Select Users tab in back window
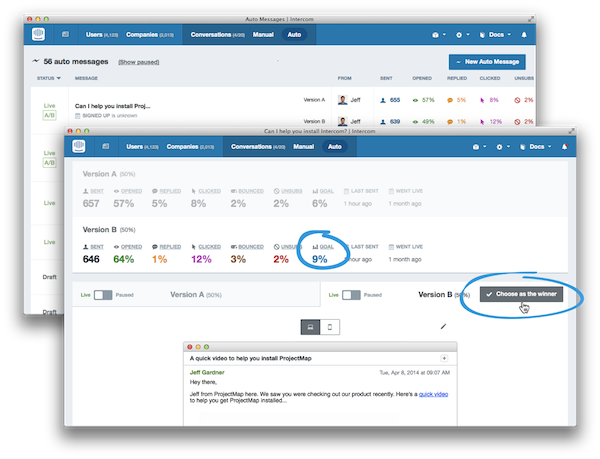 coord(101,34)
